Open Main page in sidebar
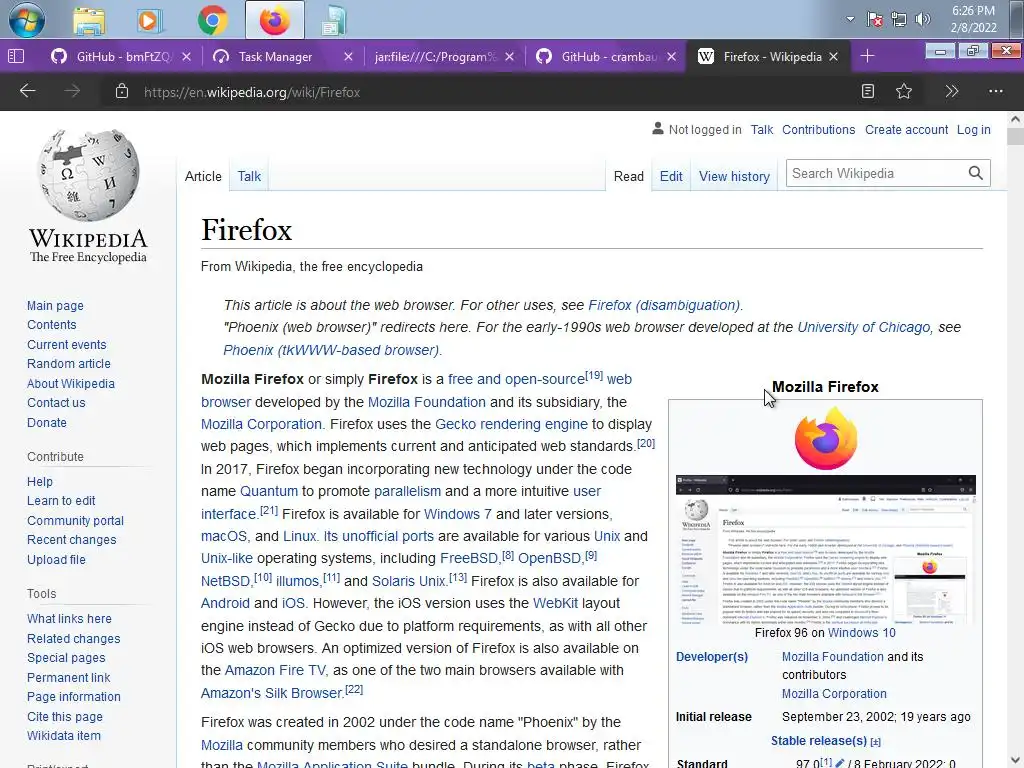 pos(56,306)
